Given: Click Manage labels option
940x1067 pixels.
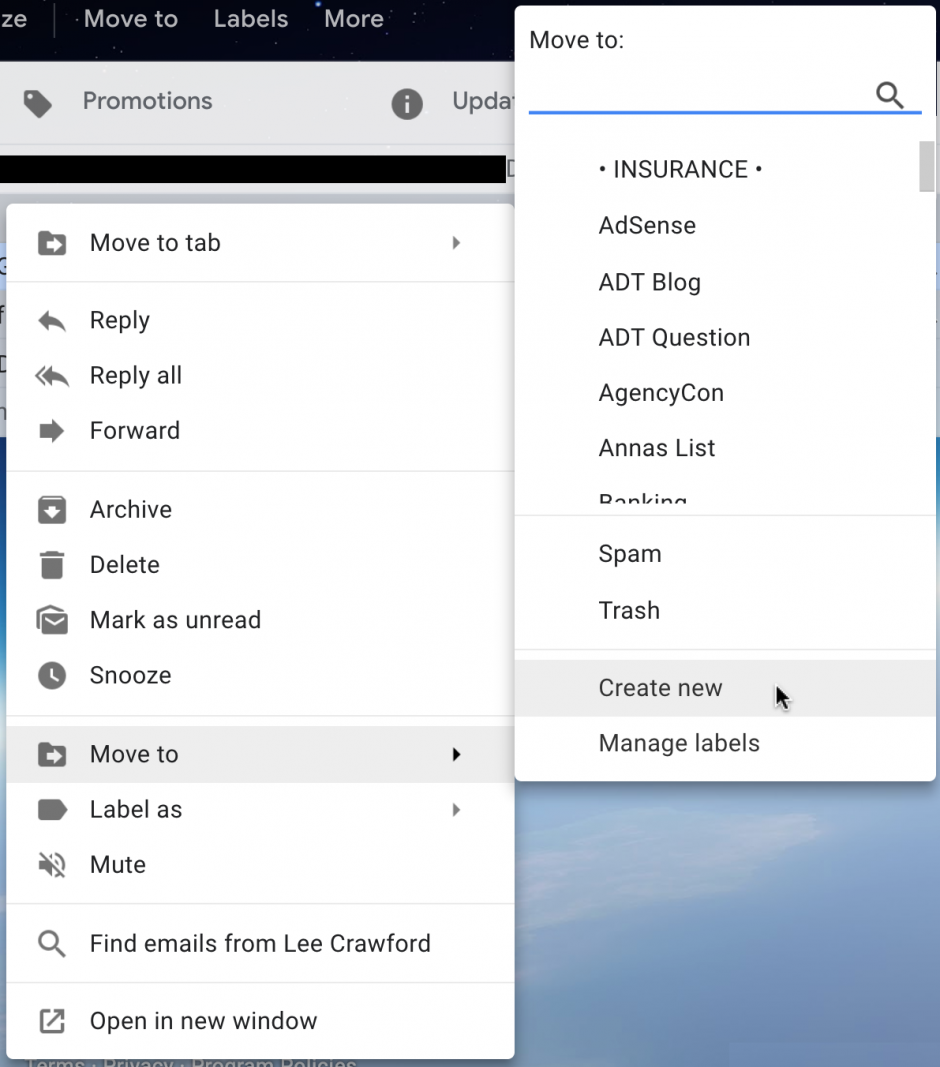Looking at the screenshot, I should [679, 743].
